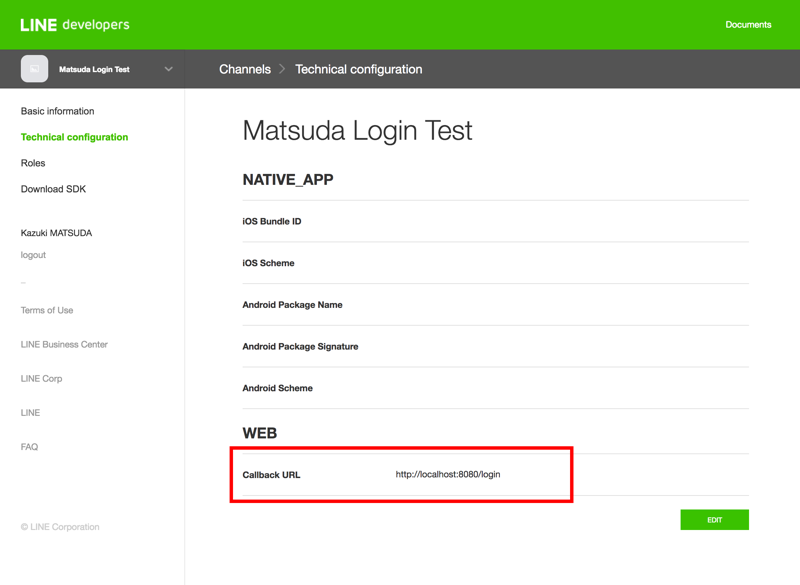
Task: Select Technical configuration in sidebar
Action: [74, 137]
